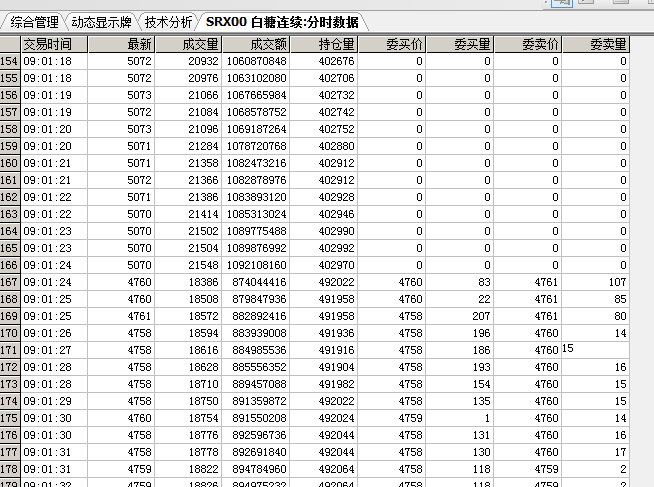Select row header 154
654x487 pixels.
coord(10,61)
